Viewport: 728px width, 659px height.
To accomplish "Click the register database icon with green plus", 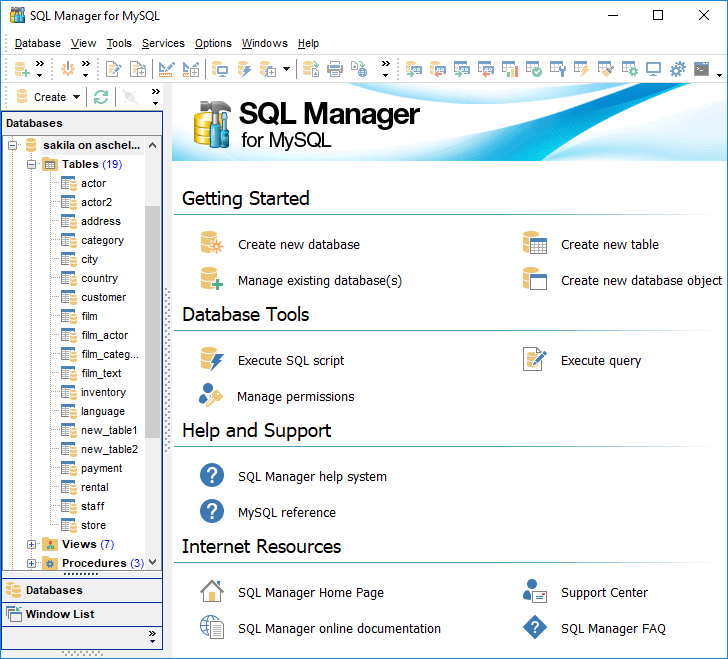I will [22, 69].
